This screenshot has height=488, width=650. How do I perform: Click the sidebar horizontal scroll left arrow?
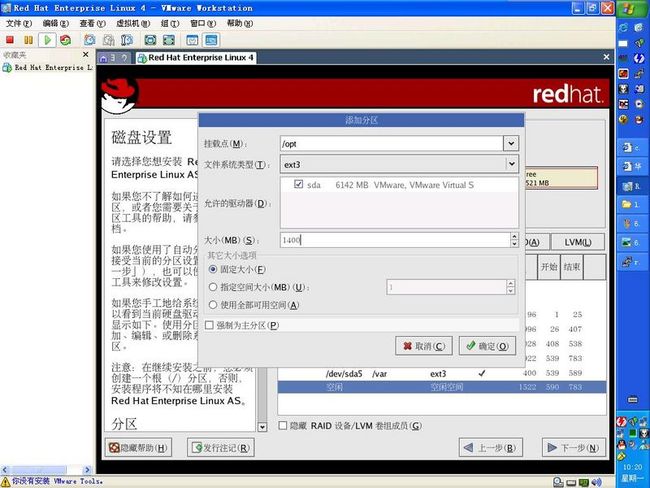pos(5,470)
